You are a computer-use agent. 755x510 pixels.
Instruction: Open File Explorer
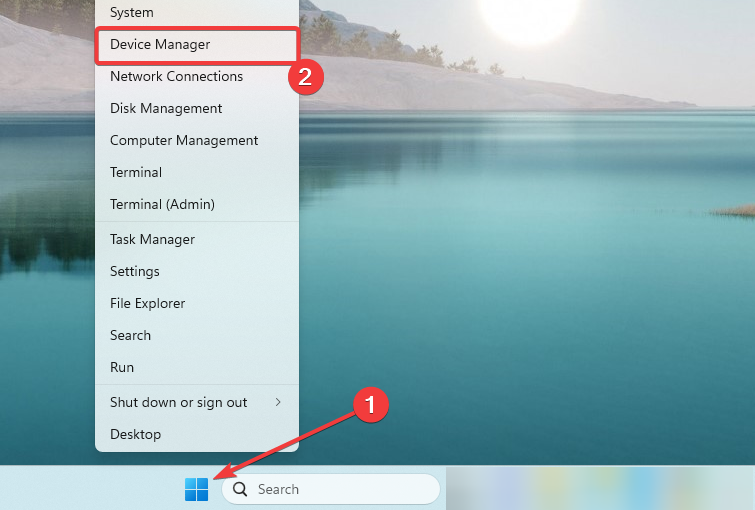[x=197, y=303]
